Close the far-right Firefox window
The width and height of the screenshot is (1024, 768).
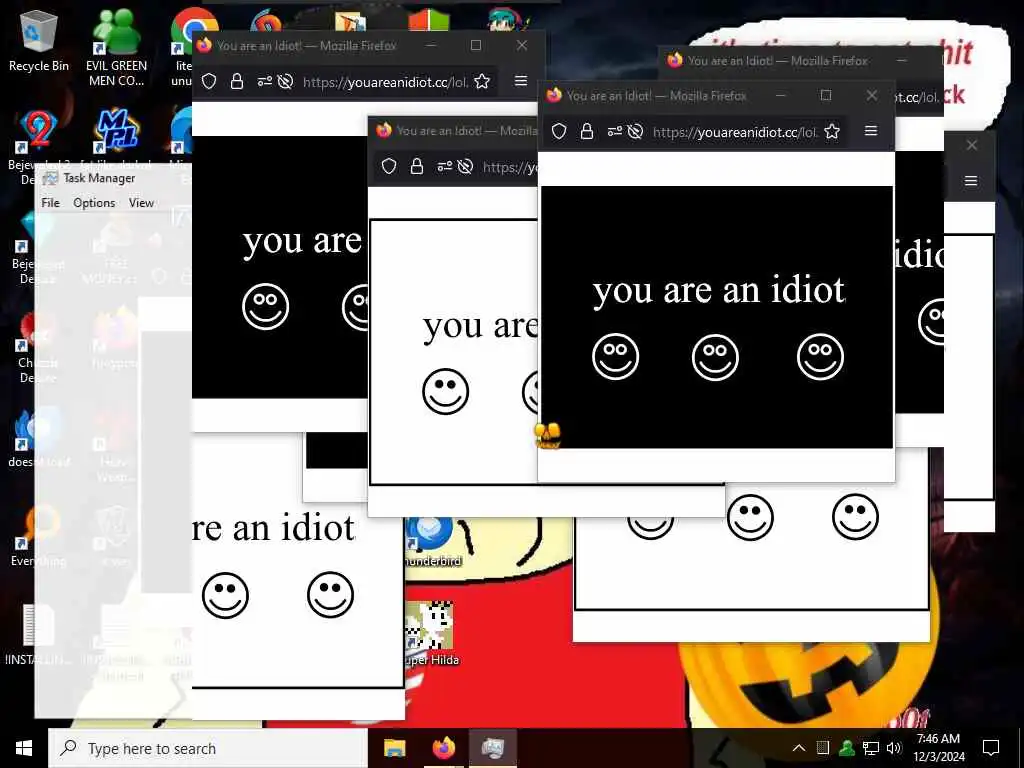click(972, 145)
